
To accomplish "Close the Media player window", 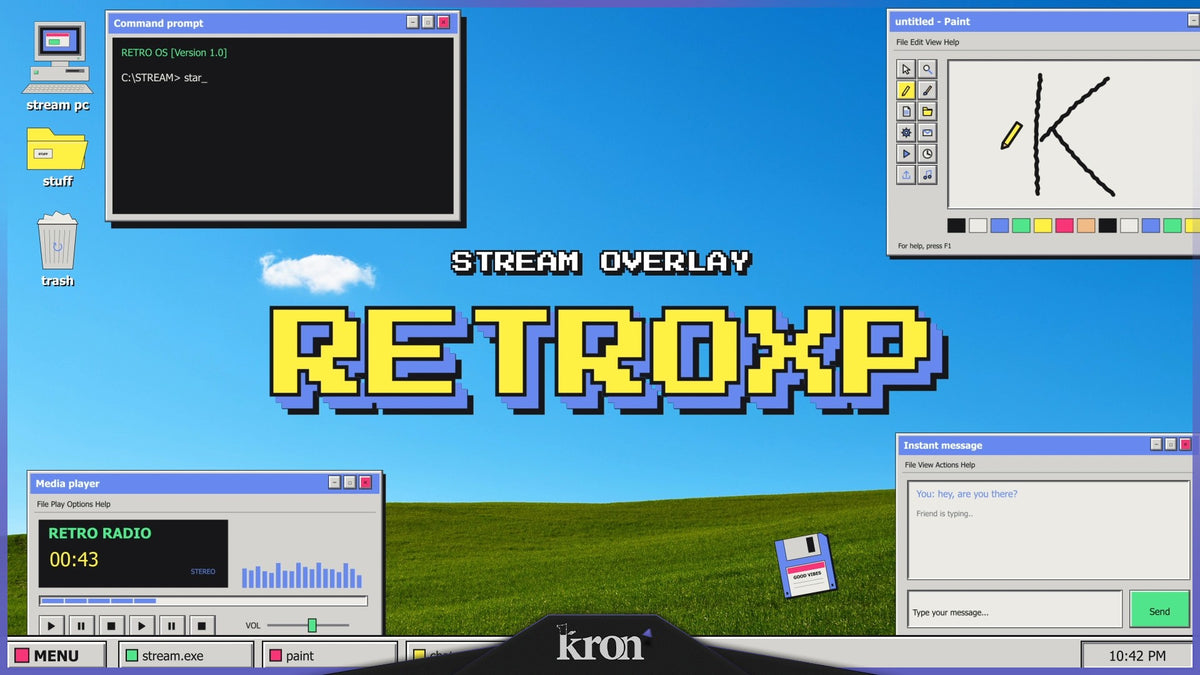I will coord(366,482).
